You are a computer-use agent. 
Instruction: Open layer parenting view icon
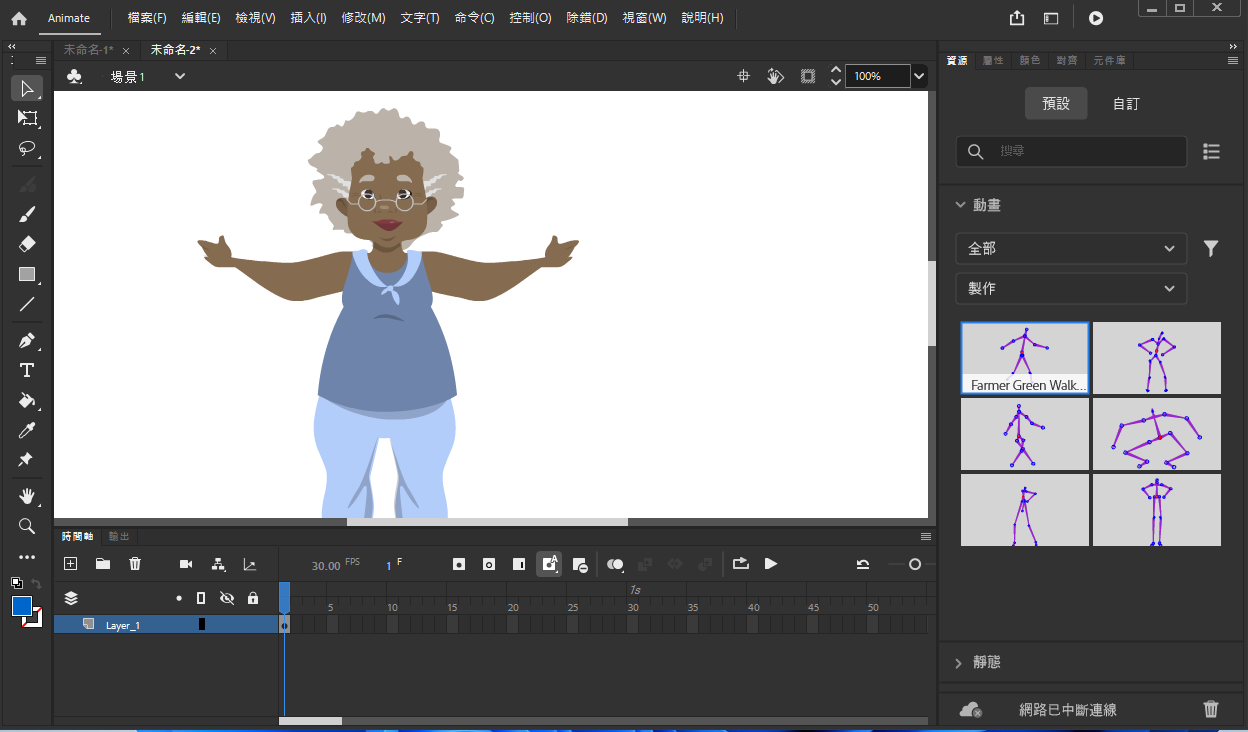pyautogui.click(x=218, y=564)
